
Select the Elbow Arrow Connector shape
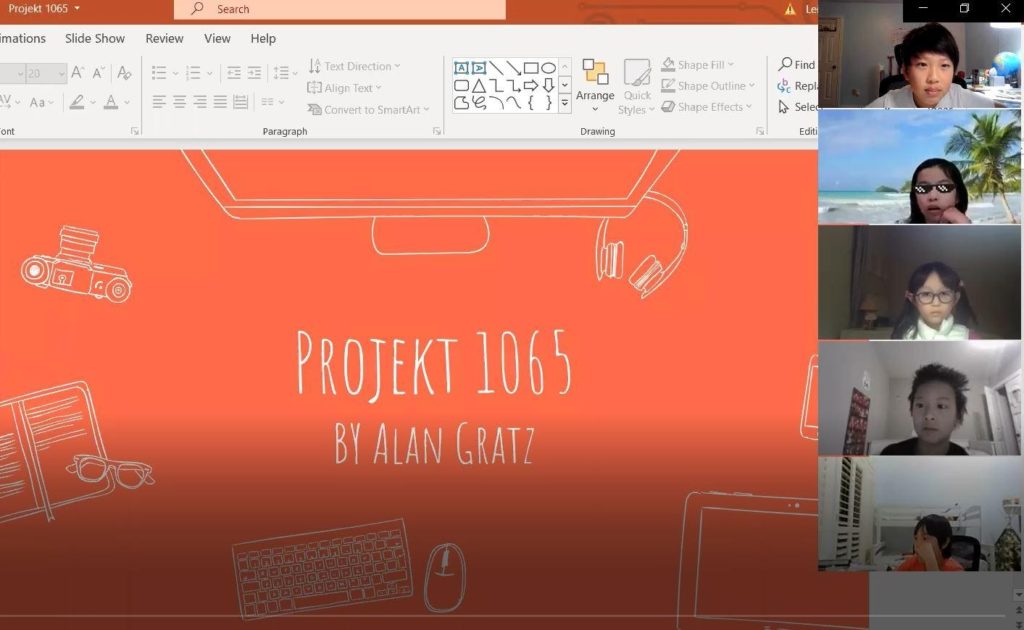click(513, 86)
